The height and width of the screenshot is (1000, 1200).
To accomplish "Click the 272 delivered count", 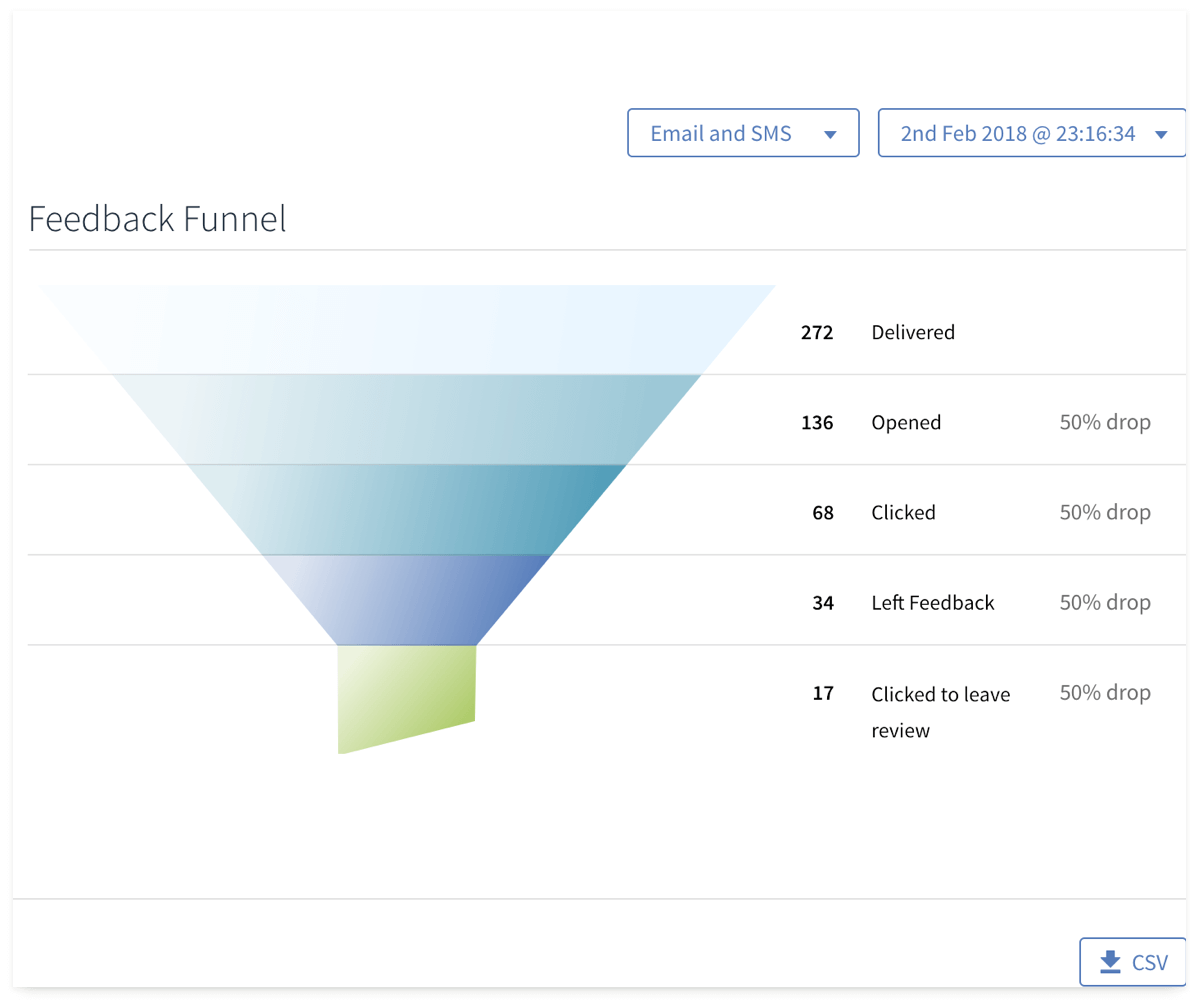I will 817,332.
